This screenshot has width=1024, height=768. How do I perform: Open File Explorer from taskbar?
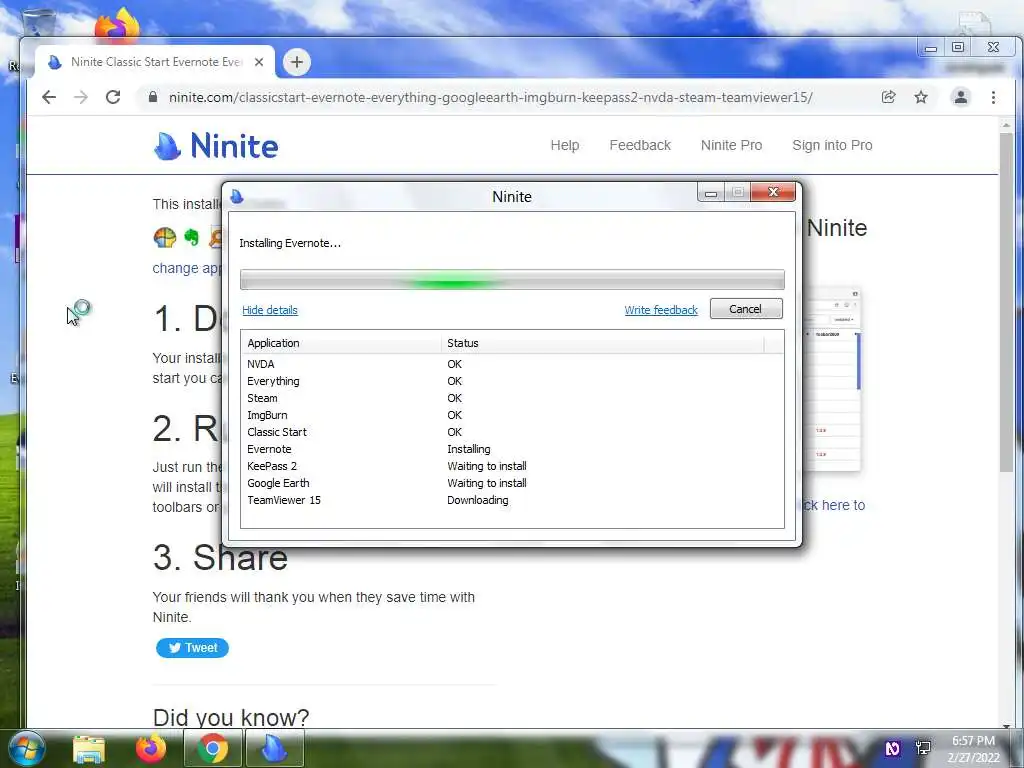pos(89,749)
